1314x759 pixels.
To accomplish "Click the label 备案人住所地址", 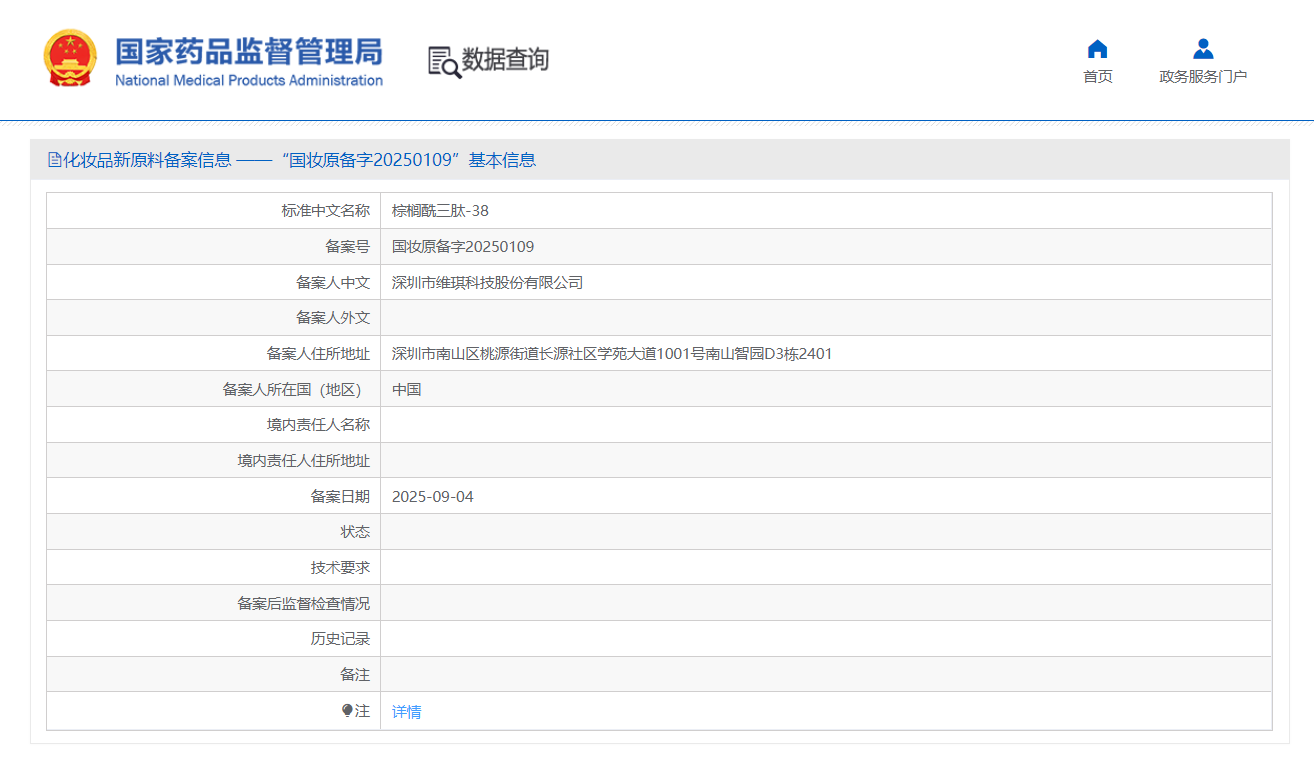I will [x=318, y=354].
